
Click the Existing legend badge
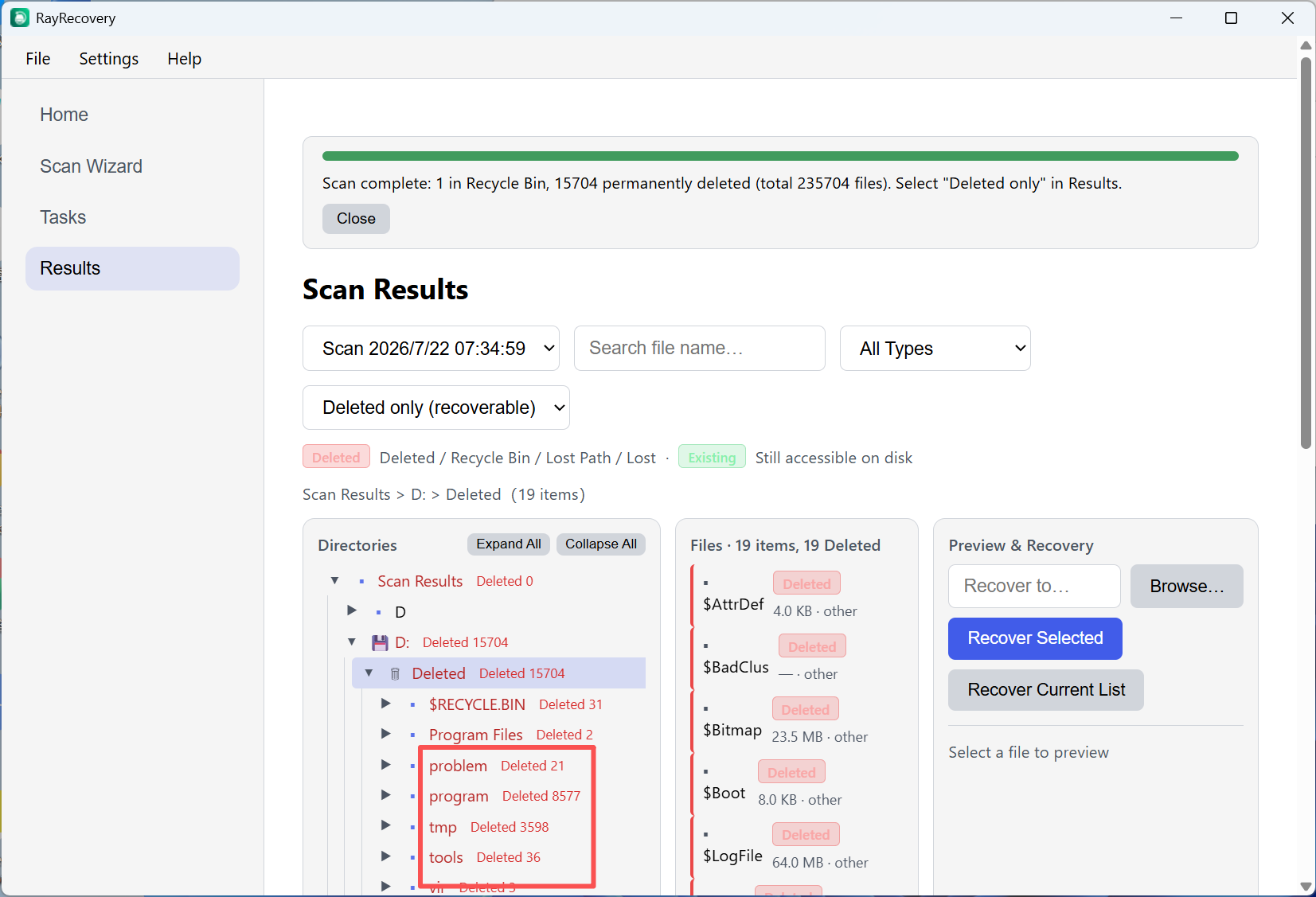pyautogui.click(x=712, y=457)
